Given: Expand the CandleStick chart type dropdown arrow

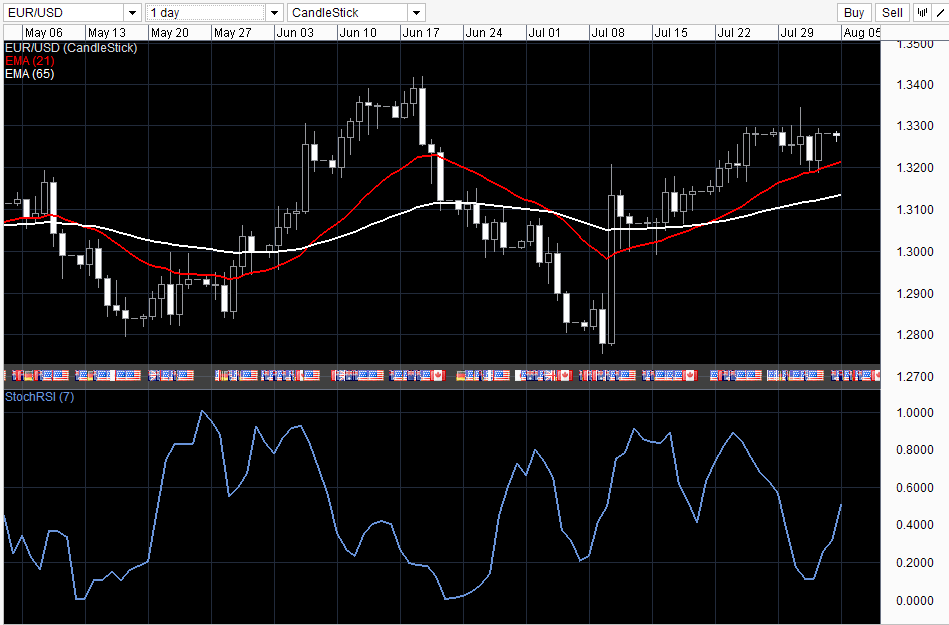Looking at the screenshot, I should click(416, 13).
